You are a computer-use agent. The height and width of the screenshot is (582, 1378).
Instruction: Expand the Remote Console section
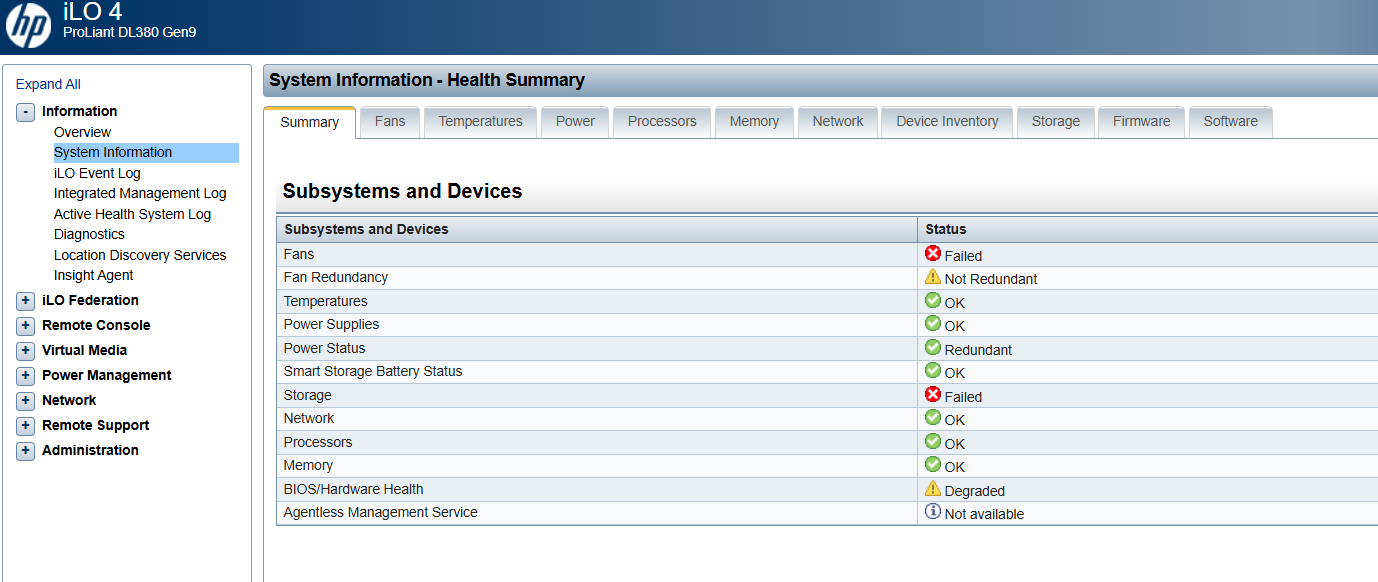point(26,325)
